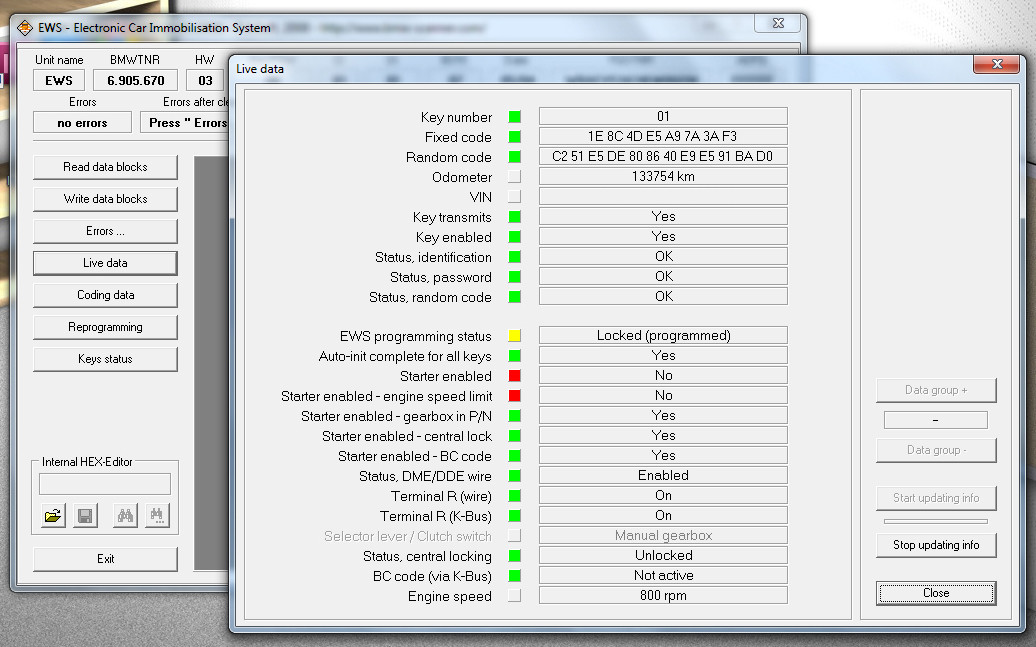Select Live data from the left panel

tap(105, 263)
